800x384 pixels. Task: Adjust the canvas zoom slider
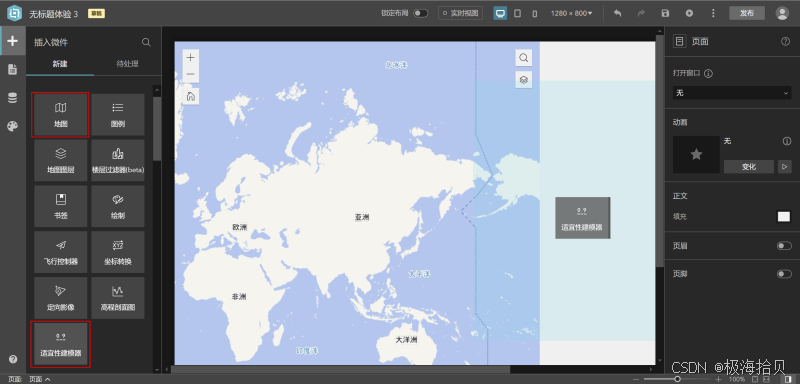coord(677,379)
